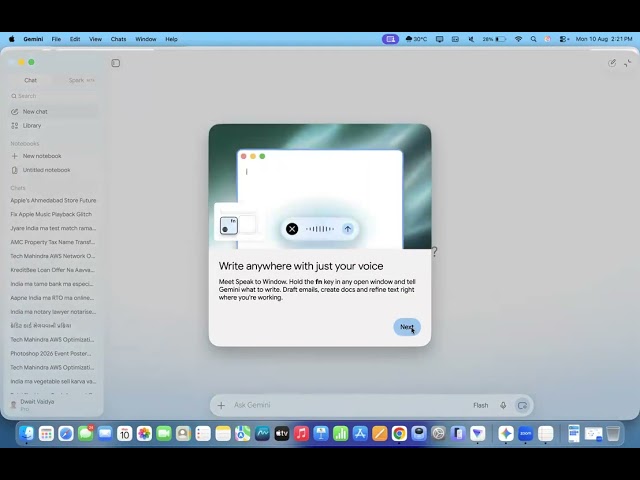Click the sidebar Search field
The height and width of the screenshot is (480, 640).
53,96
